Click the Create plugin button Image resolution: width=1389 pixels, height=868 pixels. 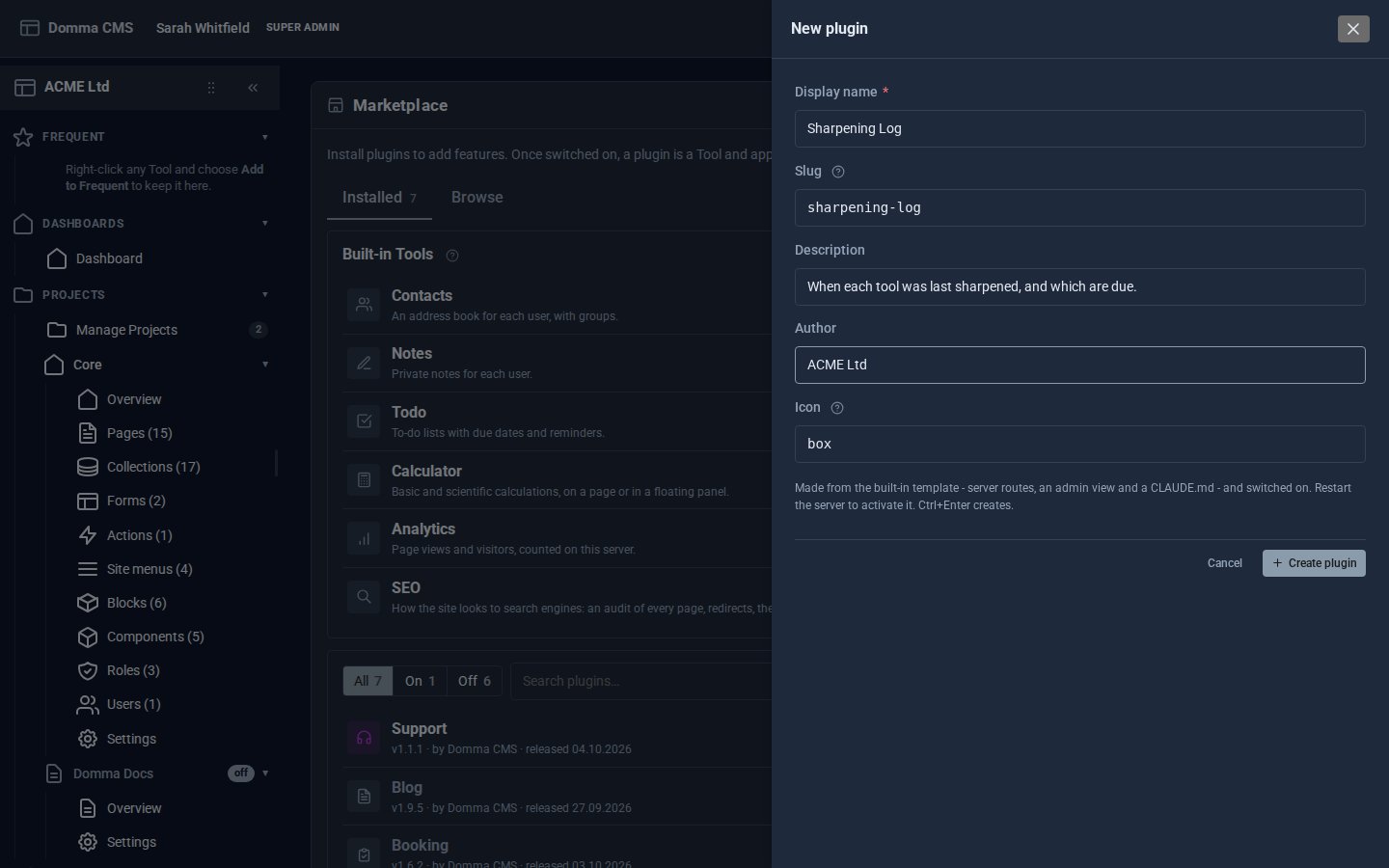tap(1314, 563)
